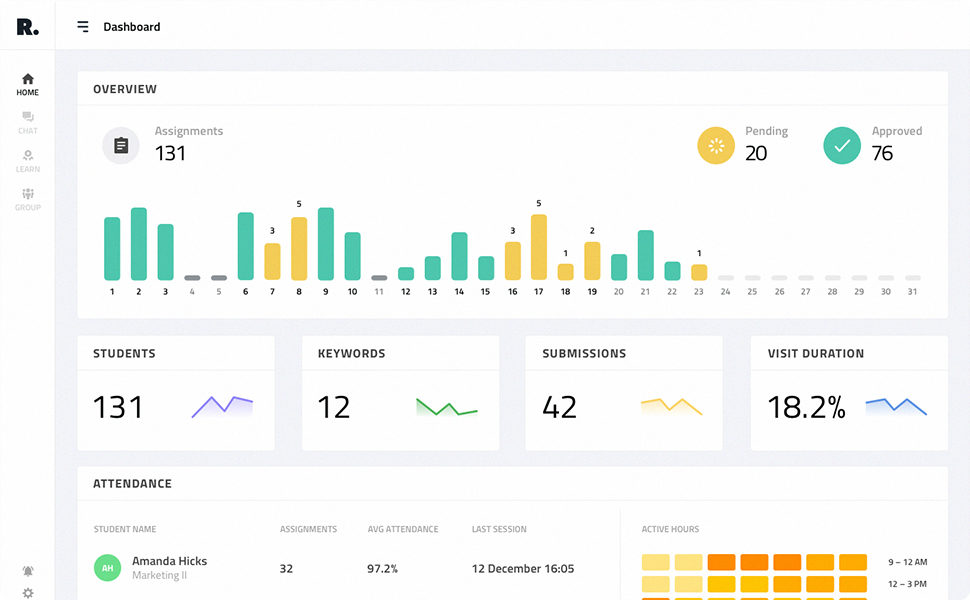Open the settings gear icon
The height and width of the screenshot is (600, 970).
[x=28, y=593]
